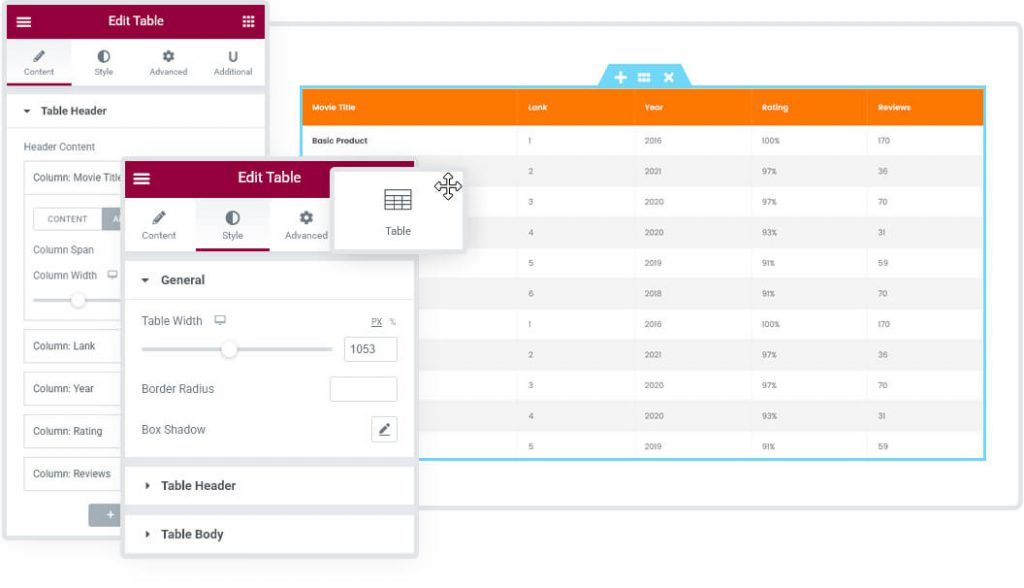This screenshot has width=1024, height=588.
Task: Click the Reviews header cell in the table
Action: point(925,107)
